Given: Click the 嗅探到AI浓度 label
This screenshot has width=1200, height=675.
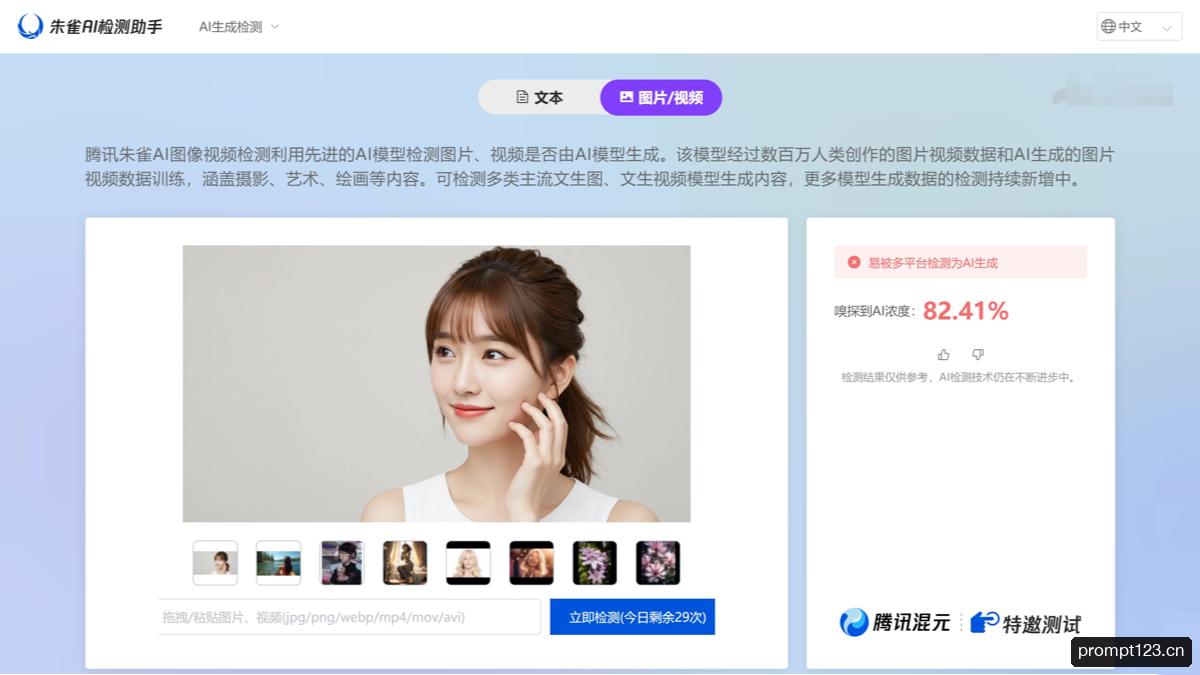Looking at the screenshot, I should click(x=875, y=312).
